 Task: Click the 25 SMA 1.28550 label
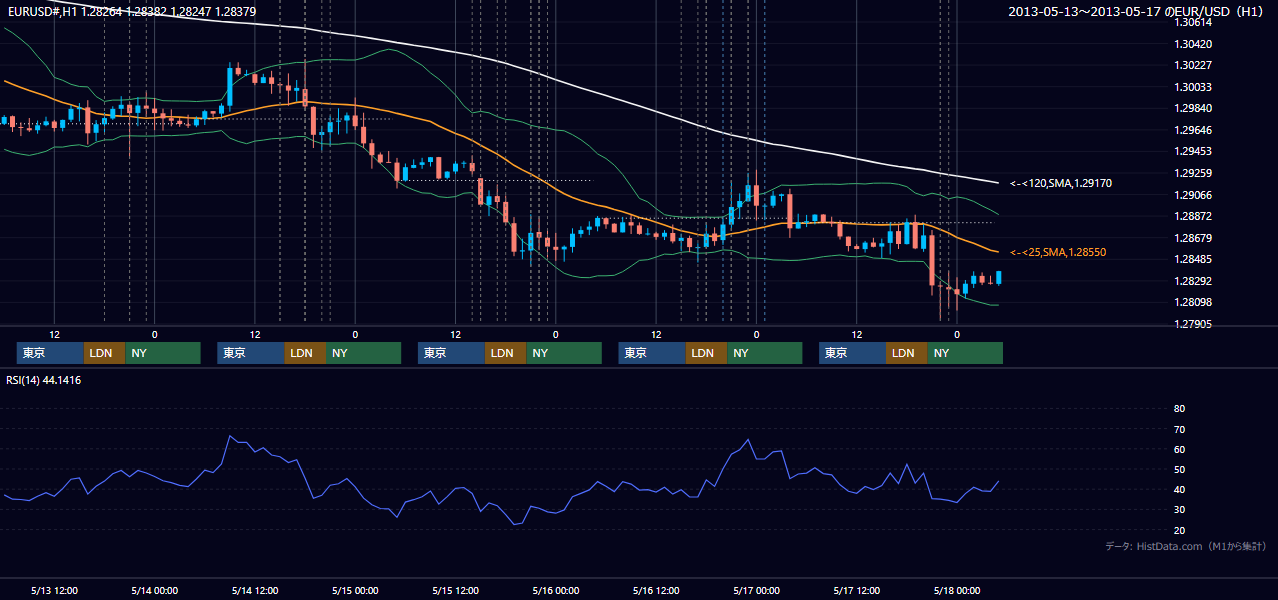pos(1058,253)
